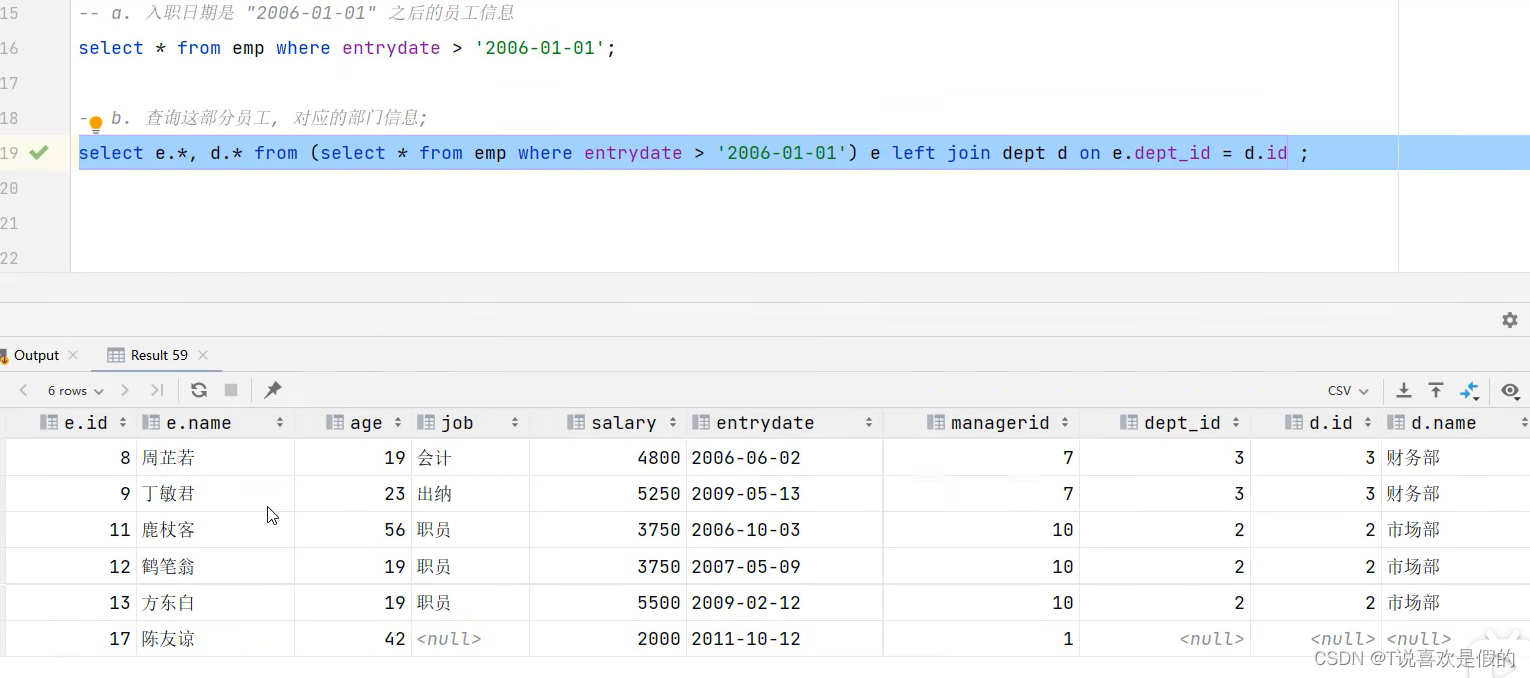This screenshot has height=678, width=1530.
Task: Sort by the age column arrows
Action: pyautogui.click(x=398, y=423)
